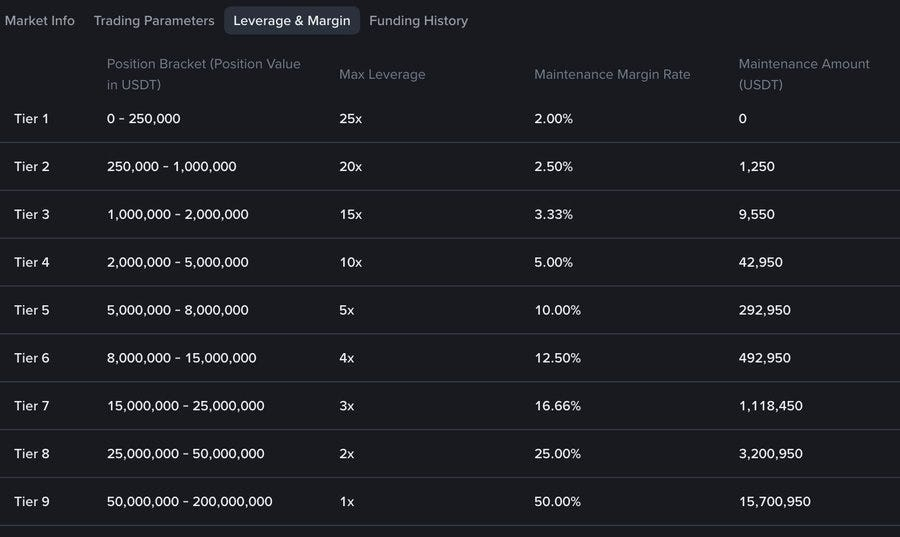Open the Funding History tab

(418, 21)
